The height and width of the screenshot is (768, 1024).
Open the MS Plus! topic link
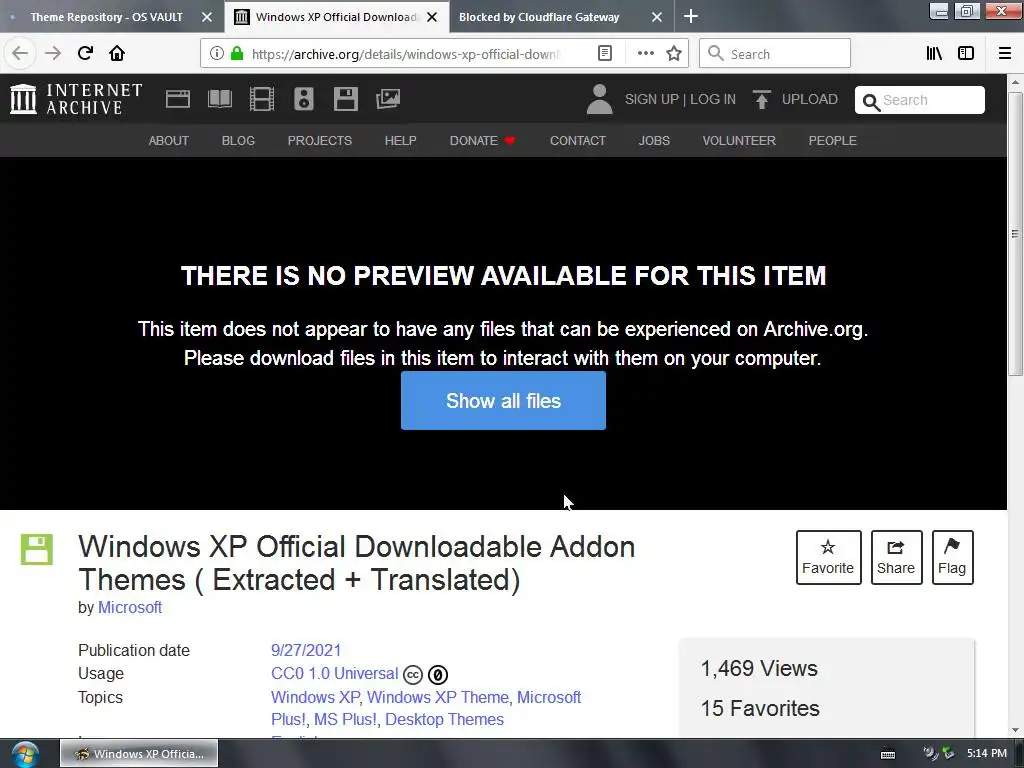pos(345,720)
